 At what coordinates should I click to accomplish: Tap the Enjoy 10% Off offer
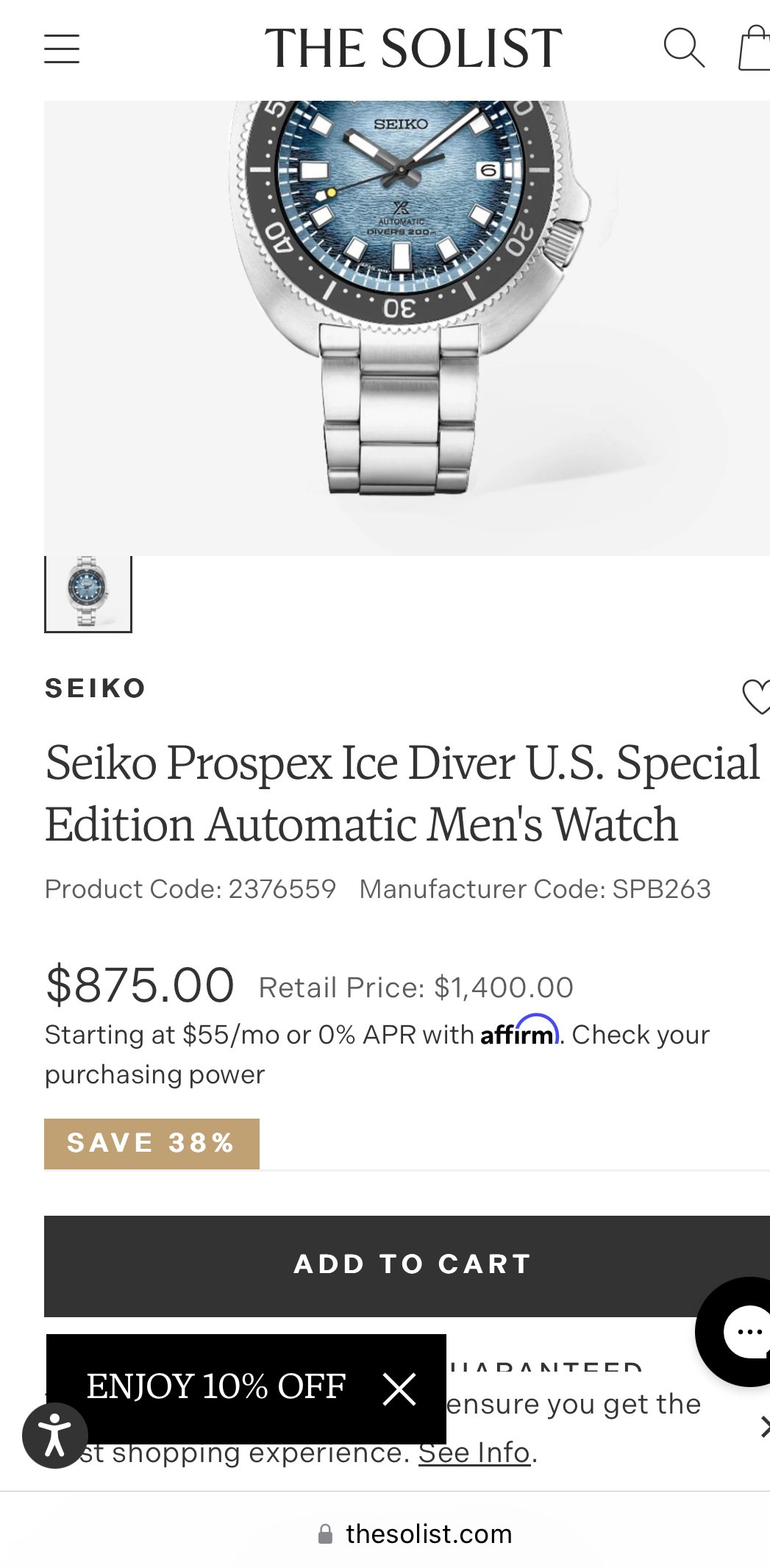click(x=215, y=1386)
